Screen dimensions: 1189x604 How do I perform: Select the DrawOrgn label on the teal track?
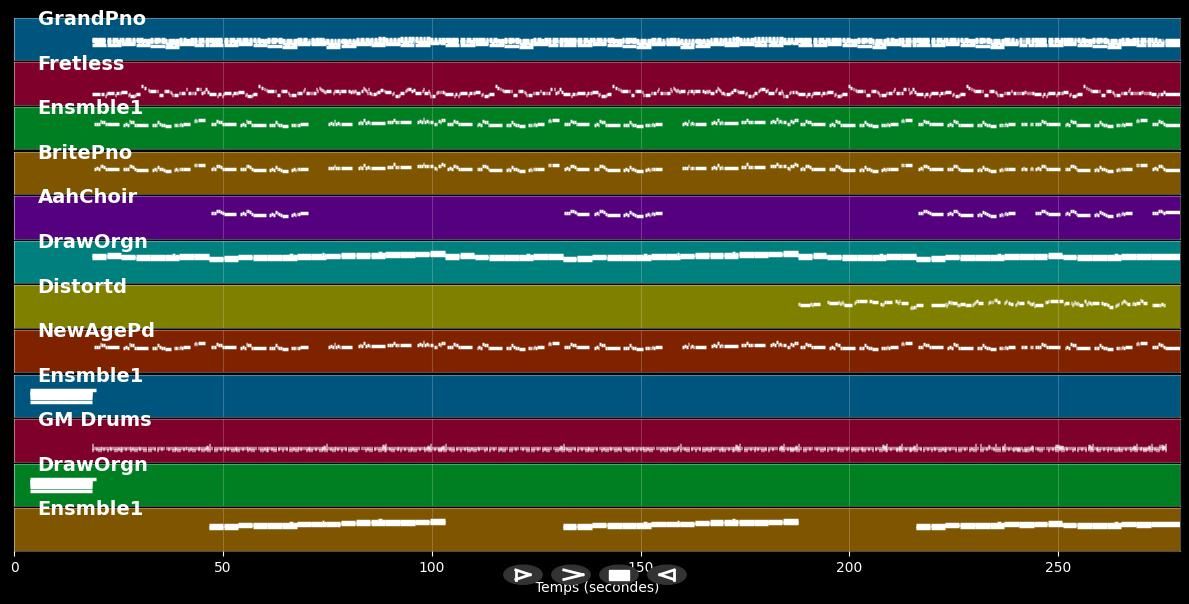coord(92,242)
